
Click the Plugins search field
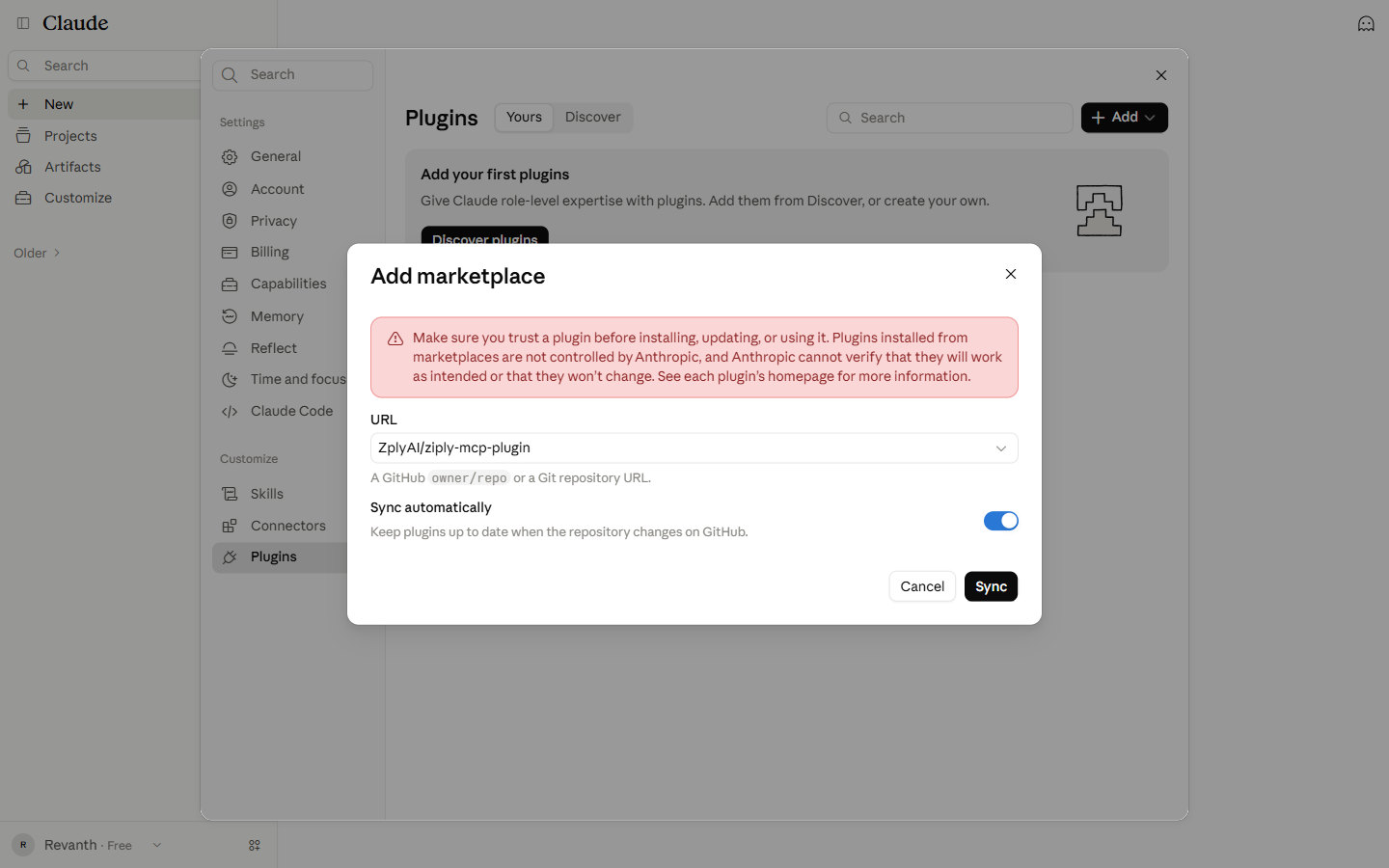pyautogui.click(x=949, y=118)
